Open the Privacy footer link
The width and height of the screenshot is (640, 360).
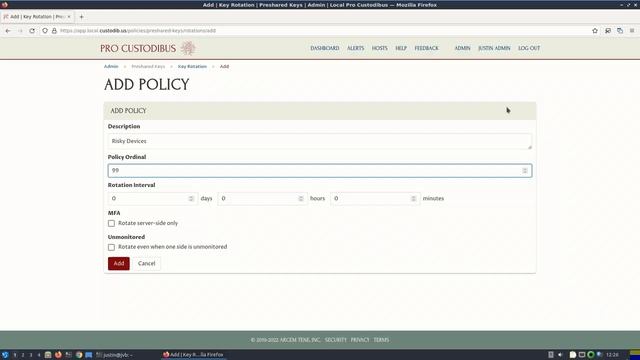(360, 340)
